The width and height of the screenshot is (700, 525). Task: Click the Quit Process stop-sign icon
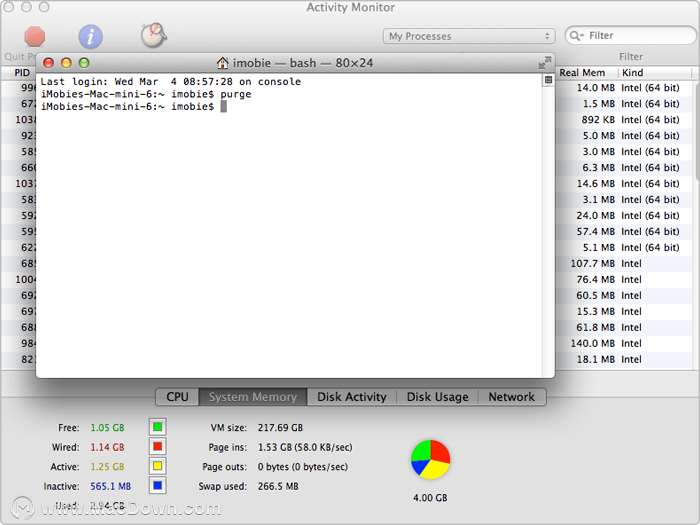pos(35,36)
